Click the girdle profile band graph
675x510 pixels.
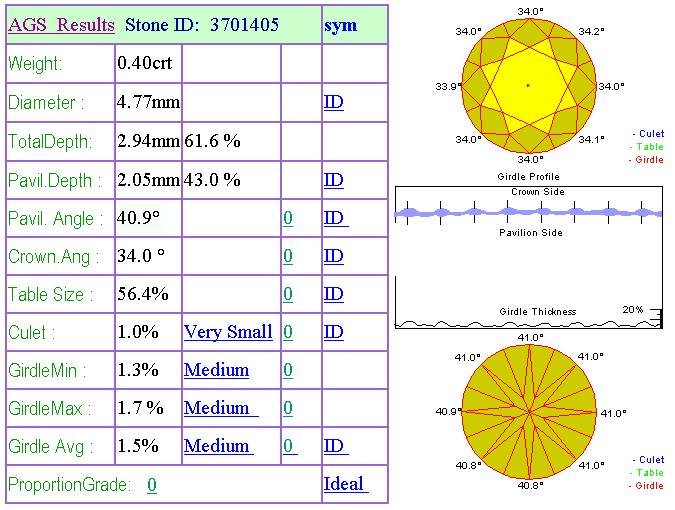[529, 212]
